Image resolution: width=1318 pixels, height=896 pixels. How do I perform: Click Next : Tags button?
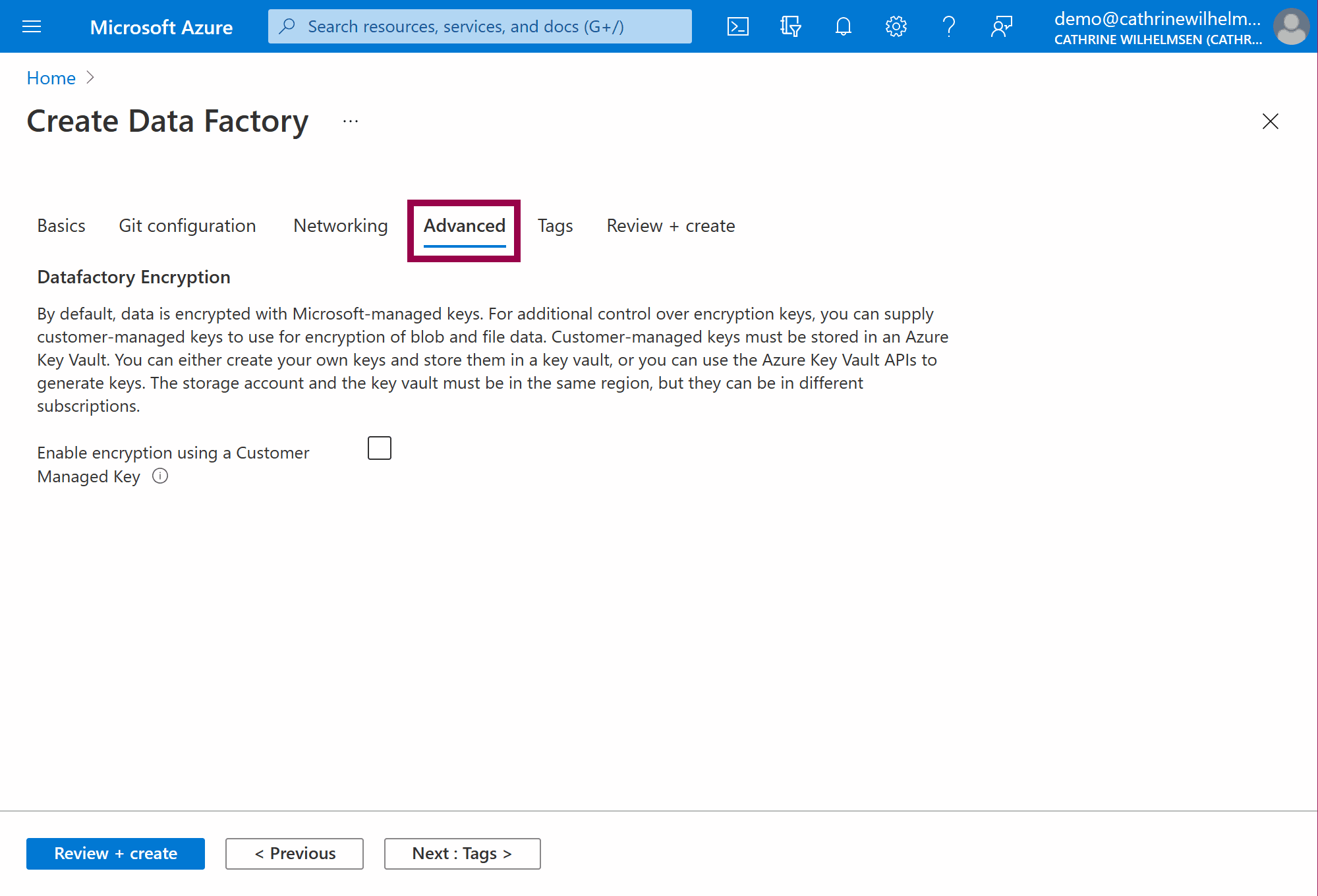(x=462, y=854)
